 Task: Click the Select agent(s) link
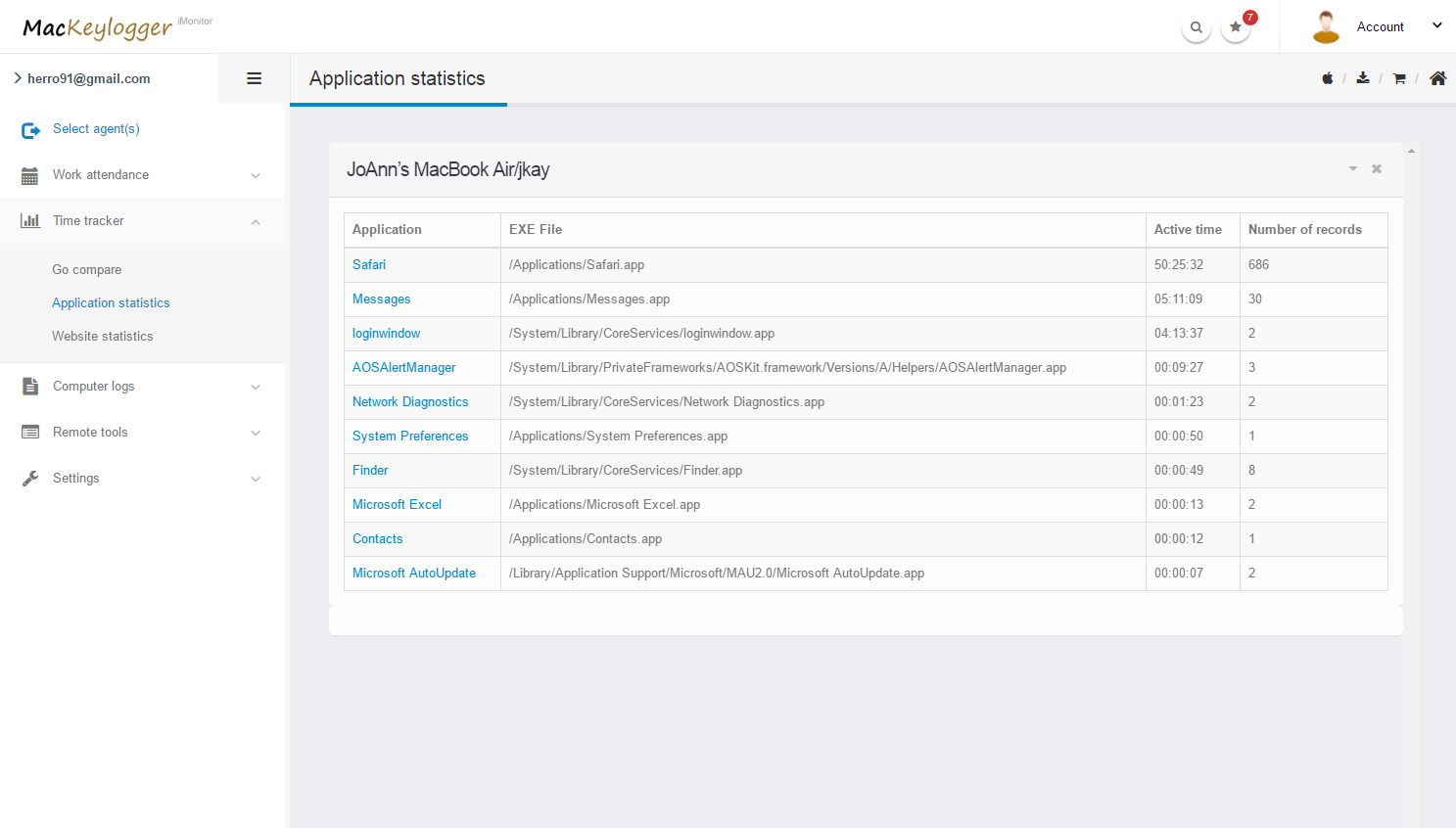point(96,129)
